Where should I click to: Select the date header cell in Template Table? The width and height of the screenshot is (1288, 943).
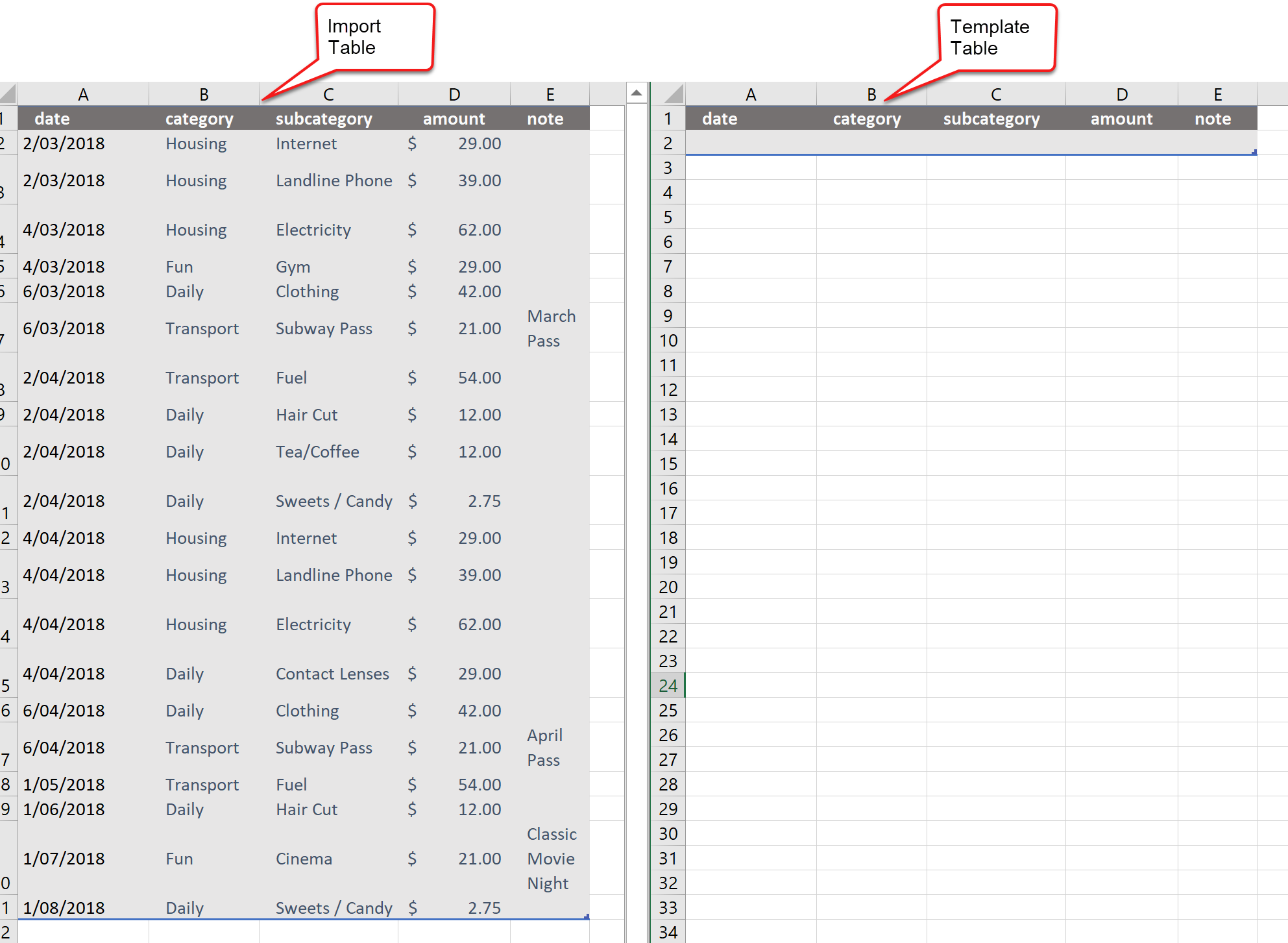pyautogui.click(x=751, y=118)
